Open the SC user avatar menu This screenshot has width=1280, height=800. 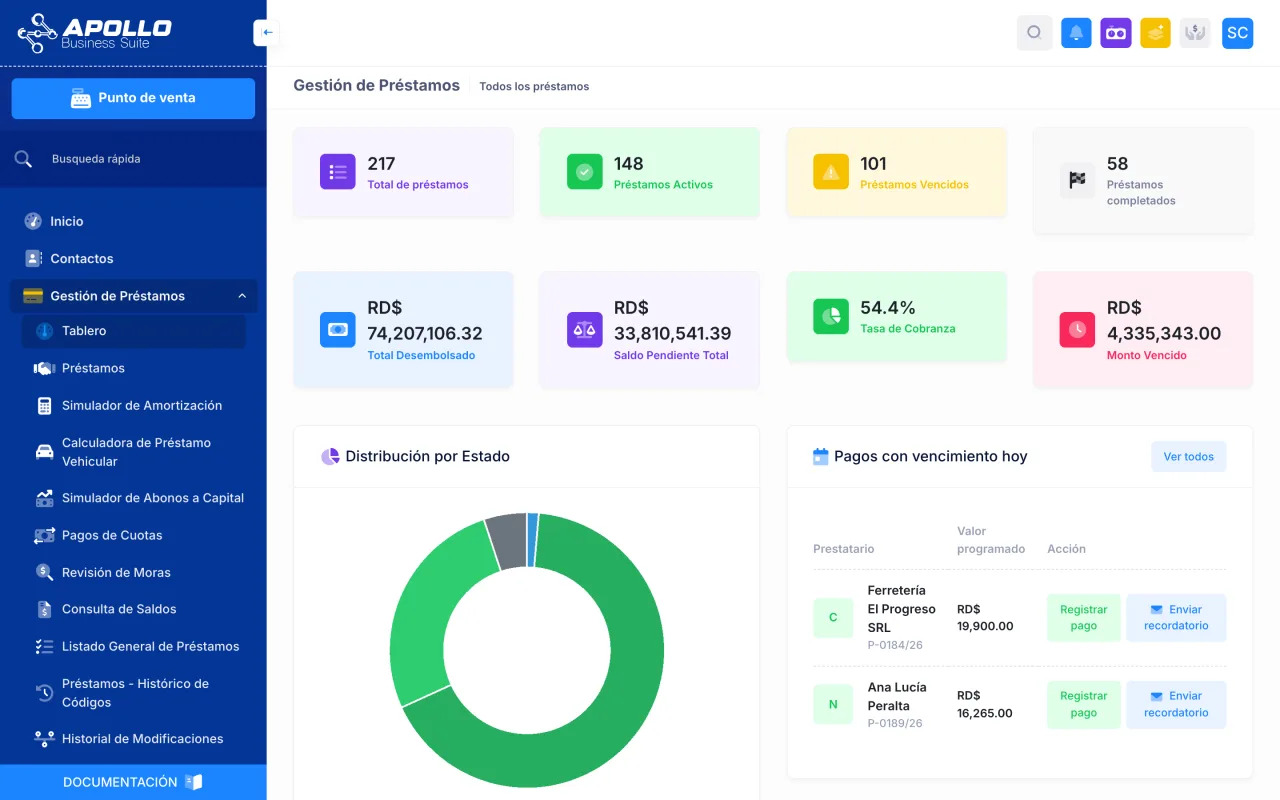point(1238,33)
